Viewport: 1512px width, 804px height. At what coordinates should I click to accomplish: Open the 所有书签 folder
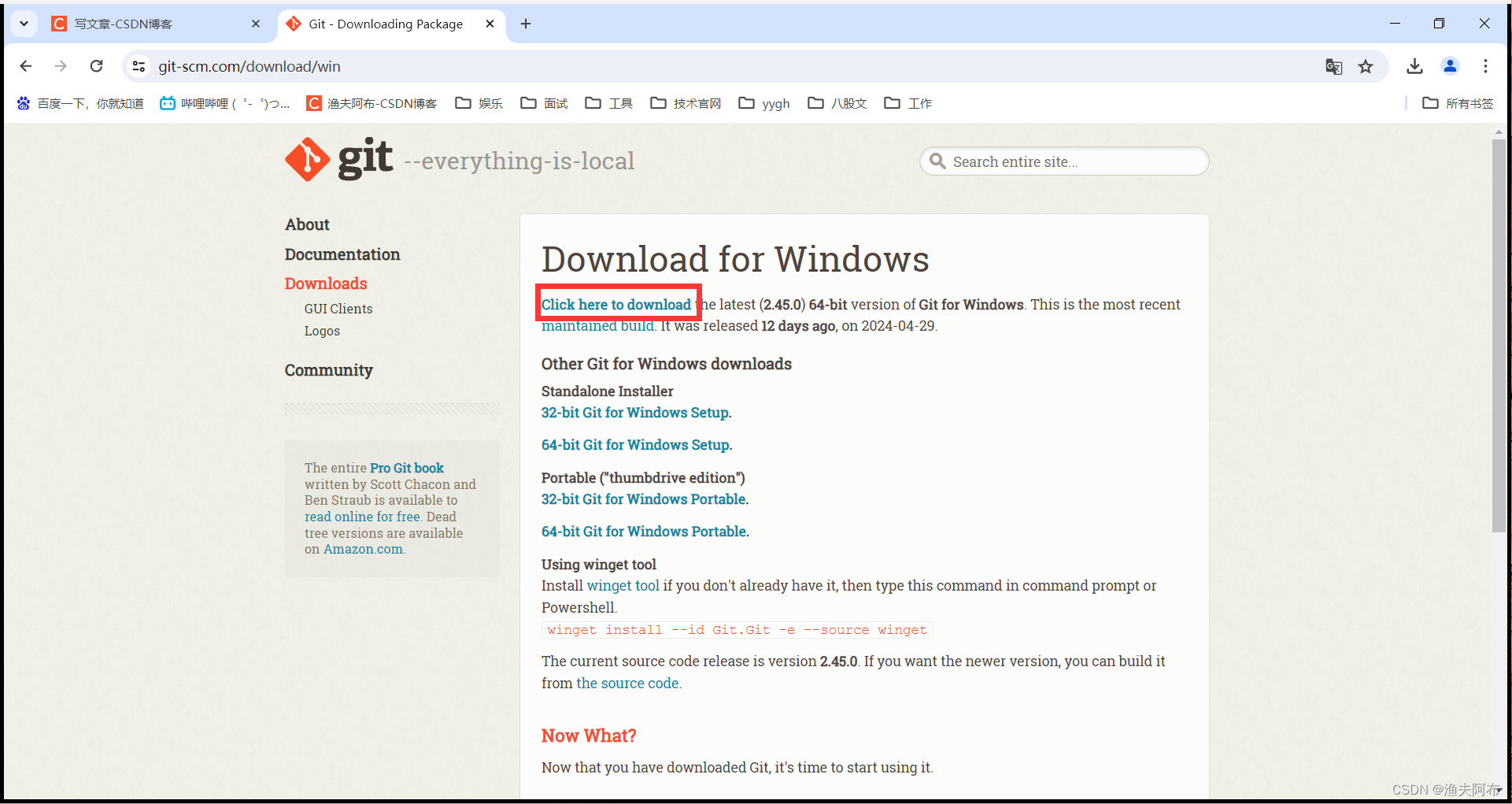tap(1458, 103)
